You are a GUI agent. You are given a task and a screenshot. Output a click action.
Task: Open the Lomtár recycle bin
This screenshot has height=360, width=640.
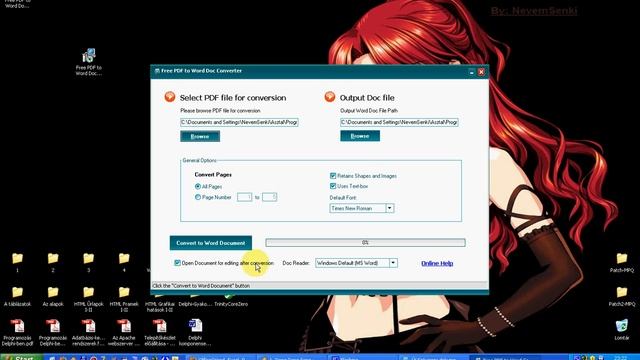point(622,330)
